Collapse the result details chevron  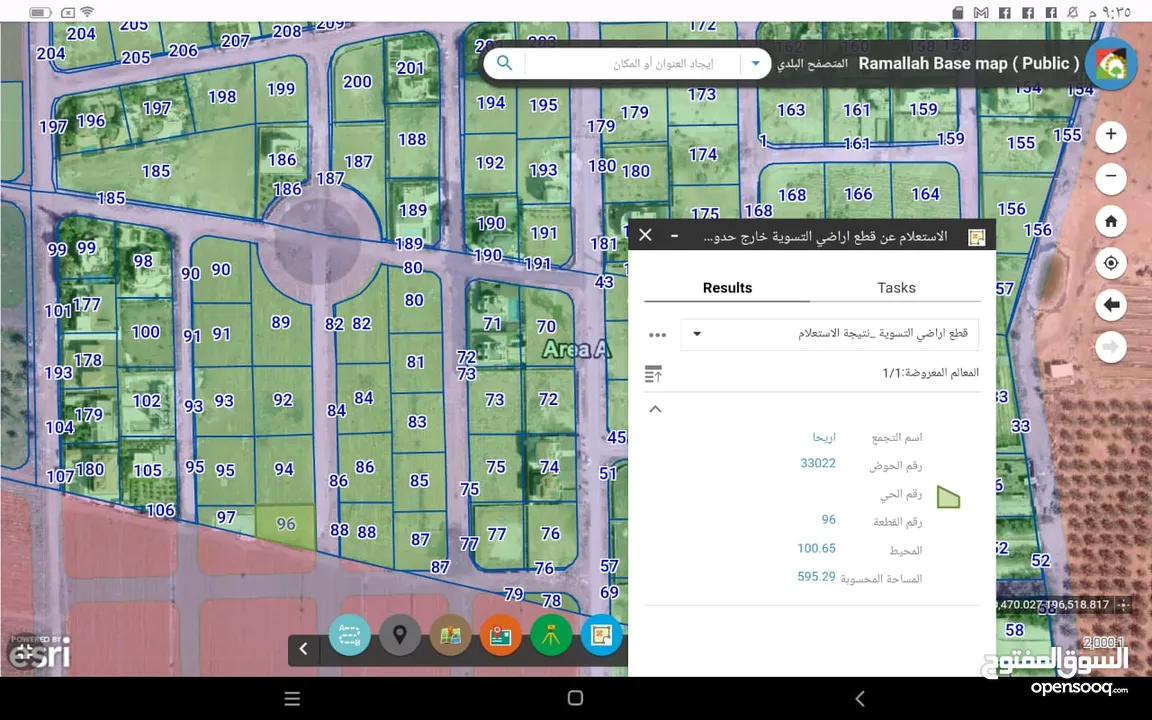[x=655, y=409]
